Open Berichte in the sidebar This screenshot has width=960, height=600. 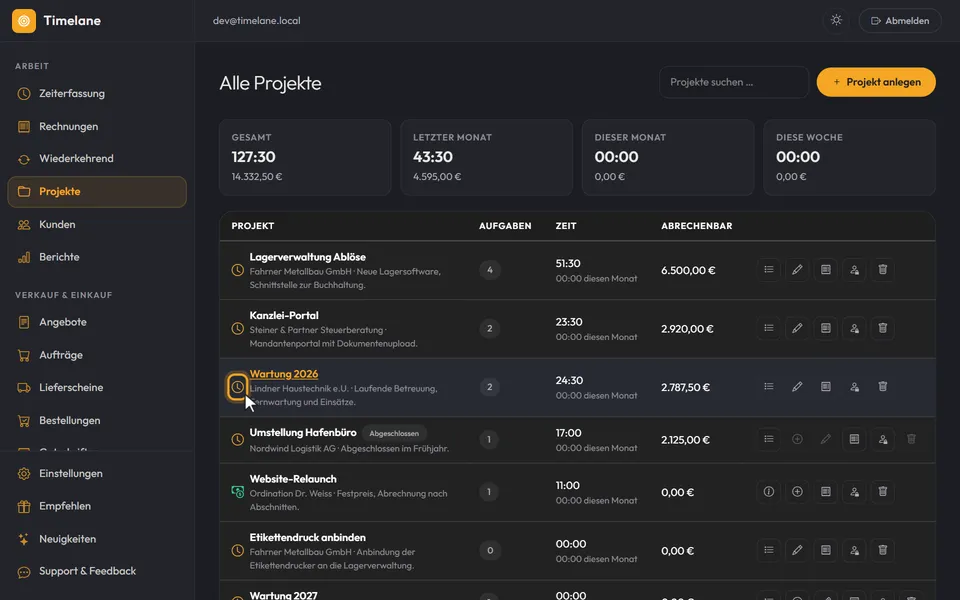click(x=97, y=257)
